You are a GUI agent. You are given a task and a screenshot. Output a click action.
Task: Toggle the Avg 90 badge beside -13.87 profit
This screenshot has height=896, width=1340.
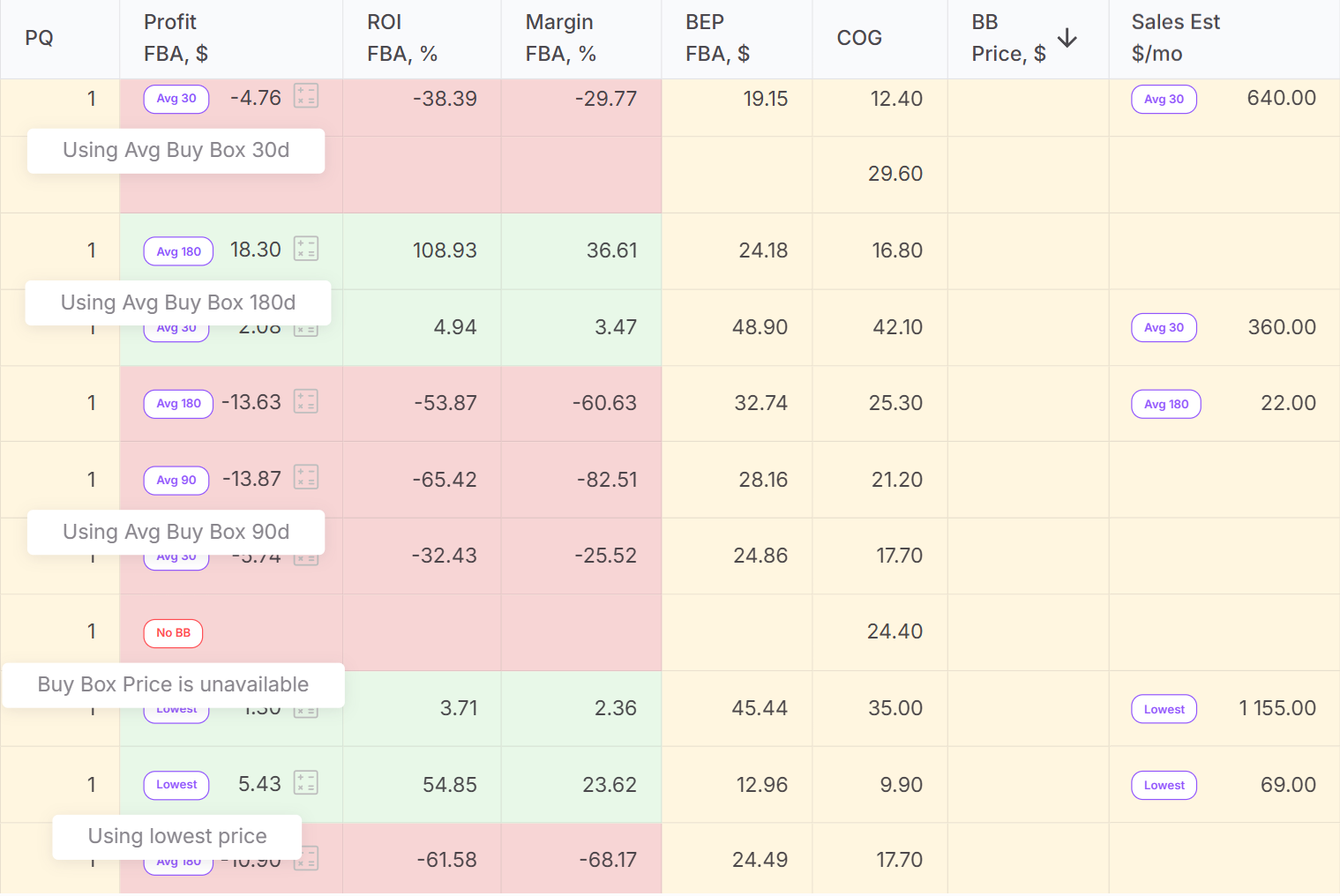(x=176, y=481)
